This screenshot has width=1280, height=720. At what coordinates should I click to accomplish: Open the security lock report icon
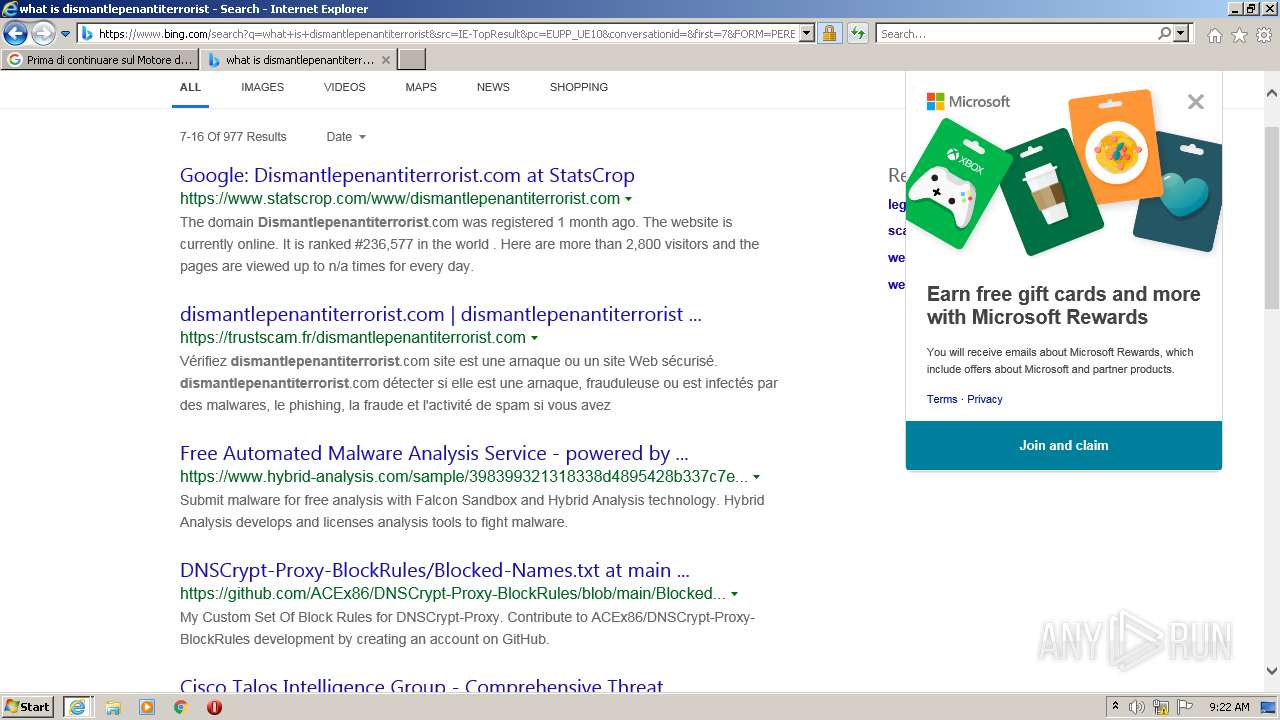pyautogui.click(x=829, y=34)
